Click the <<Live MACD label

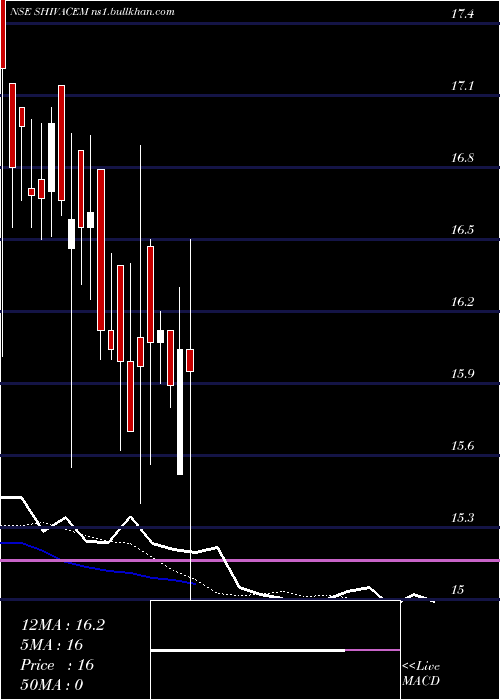421,674
